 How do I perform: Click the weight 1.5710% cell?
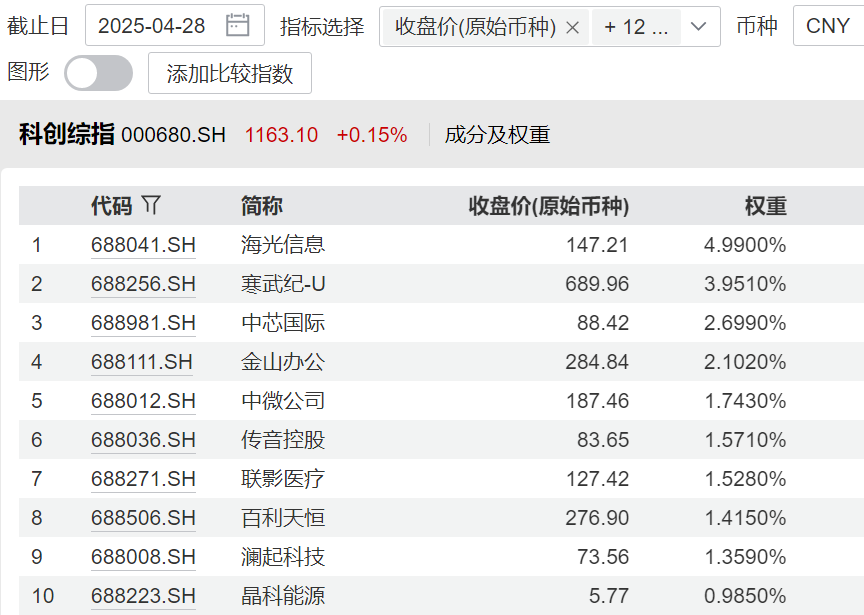[746, 440]
